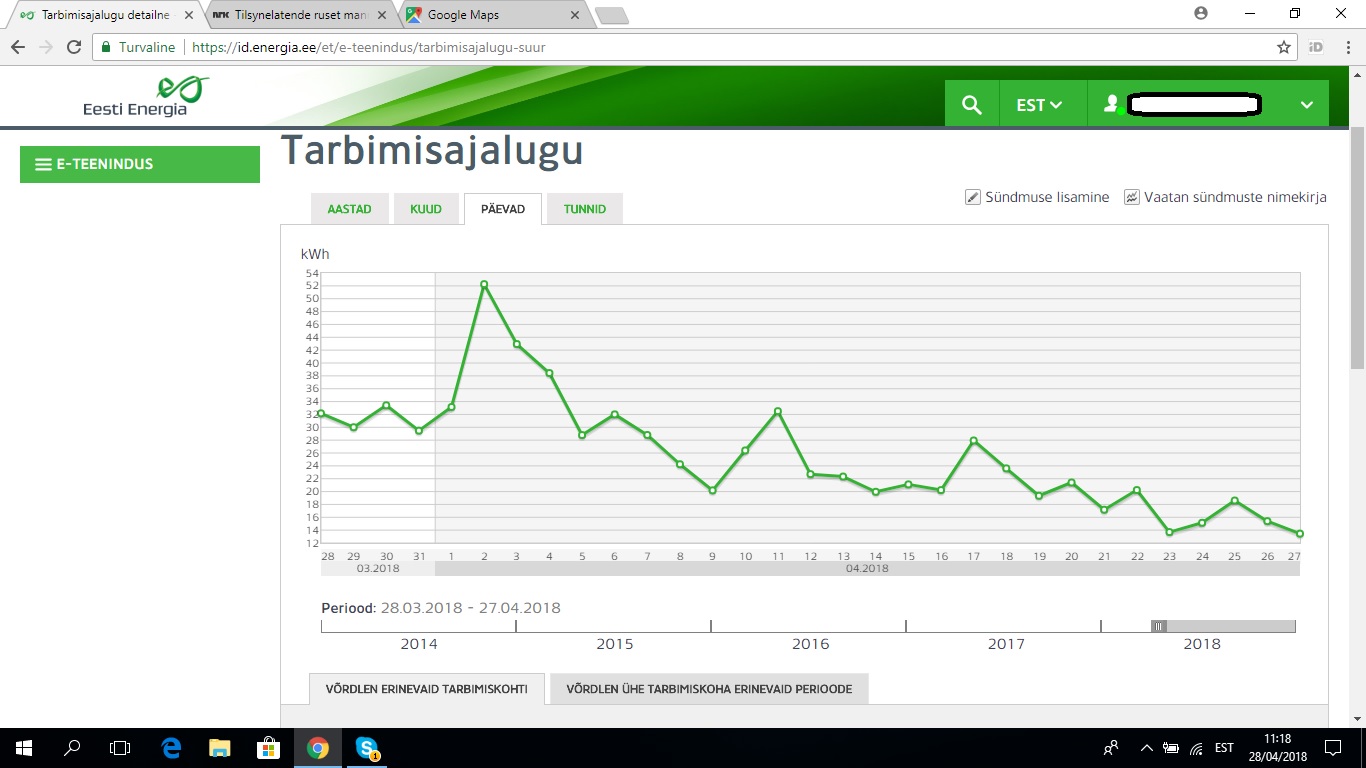Expand the E-TEENINDUS hamburger menu

click(43, 164)
